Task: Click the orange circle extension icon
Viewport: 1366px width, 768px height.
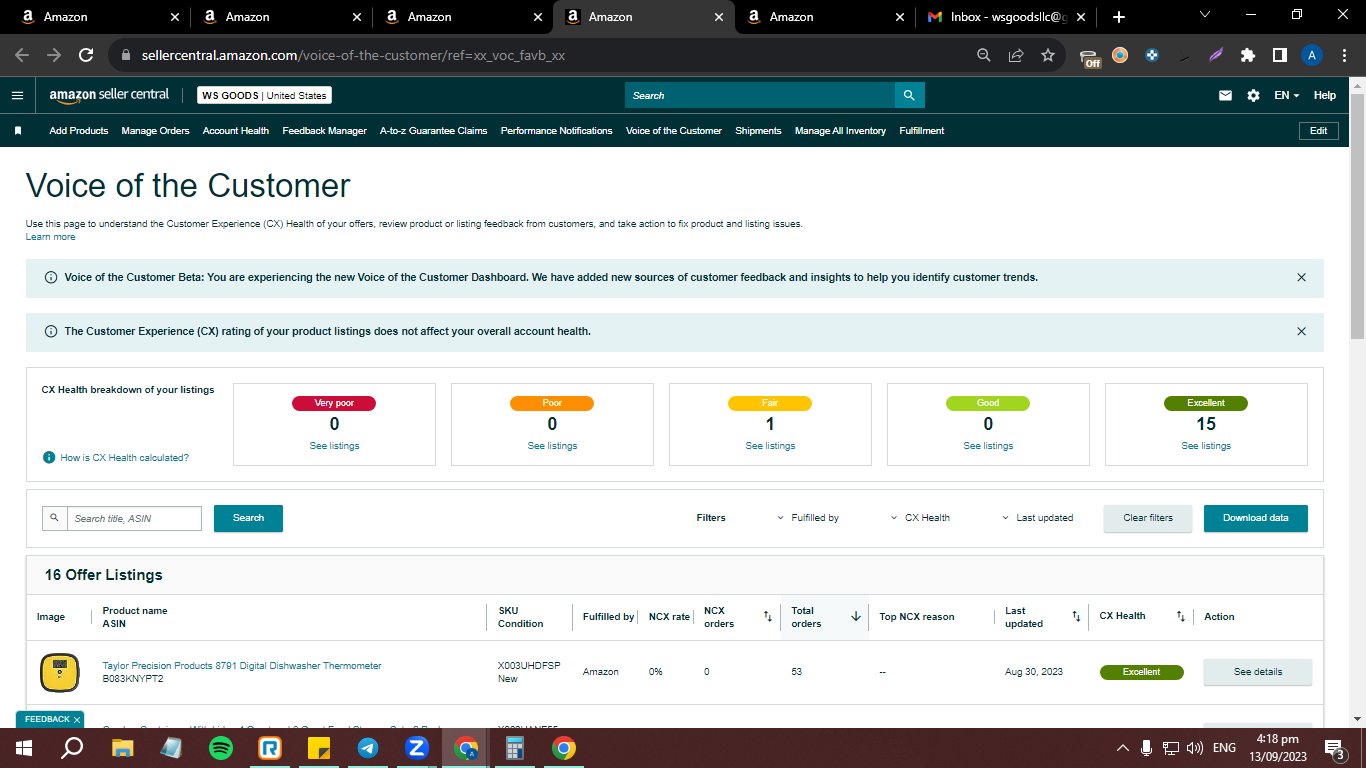Action: (x=1120, y=56)
